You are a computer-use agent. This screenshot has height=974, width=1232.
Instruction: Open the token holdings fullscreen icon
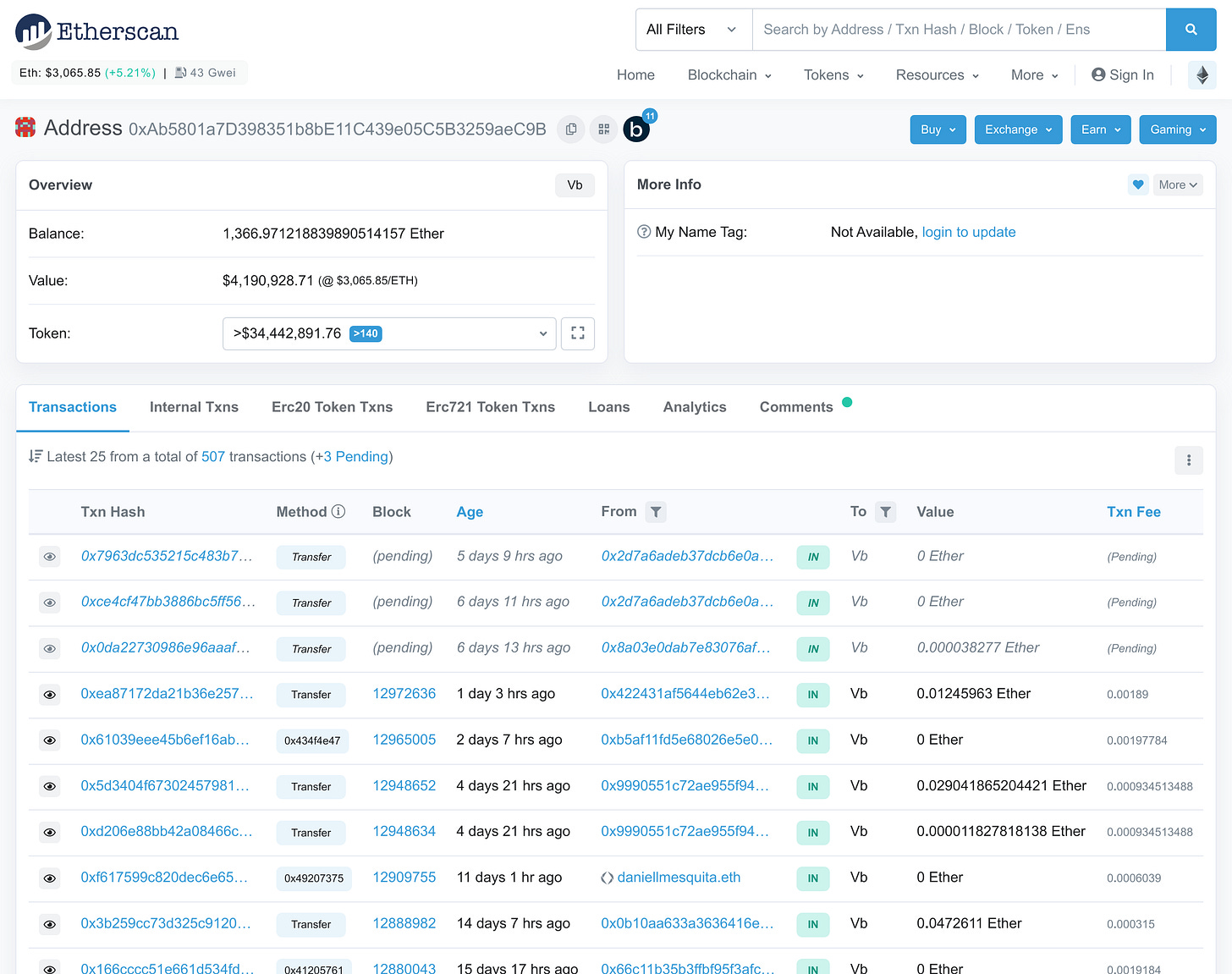click(578, 333)
